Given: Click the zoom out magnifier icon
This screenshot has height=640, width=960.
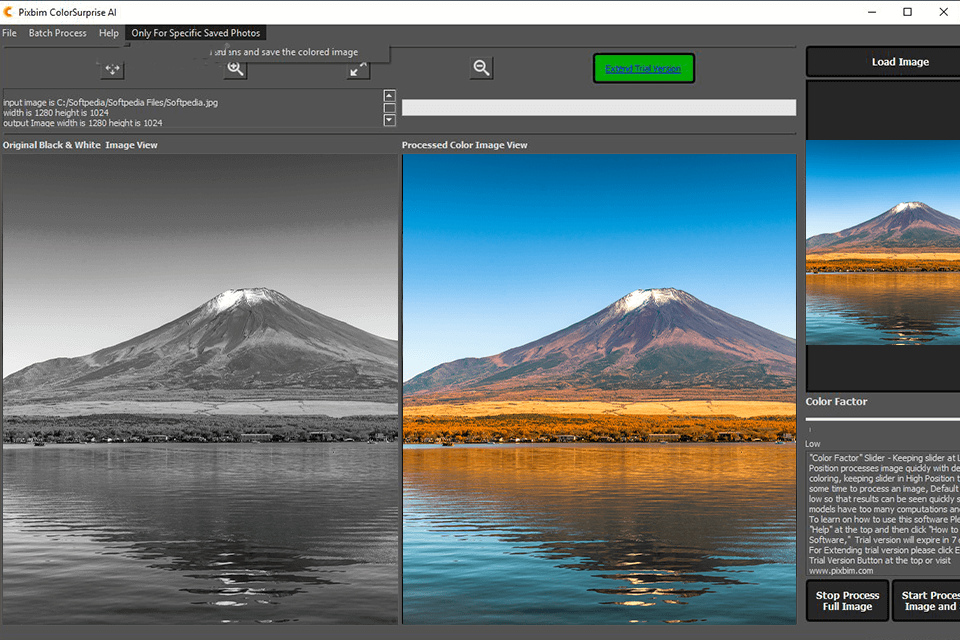Looking at the screenshot, I should tap(481, 68).
